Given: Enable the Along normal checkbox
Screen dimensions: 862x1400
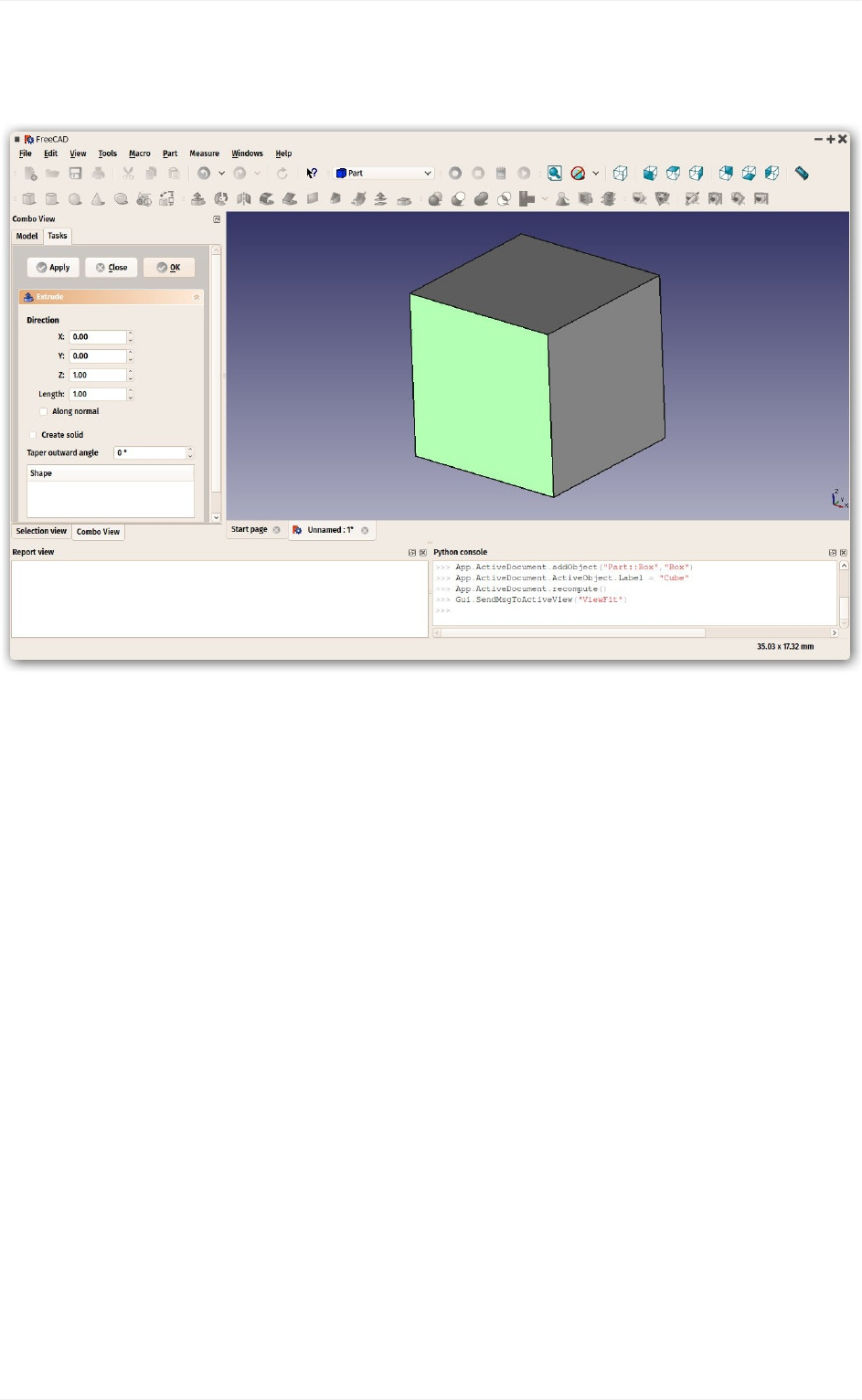Looking at the screenshot, I should [43, 411].
